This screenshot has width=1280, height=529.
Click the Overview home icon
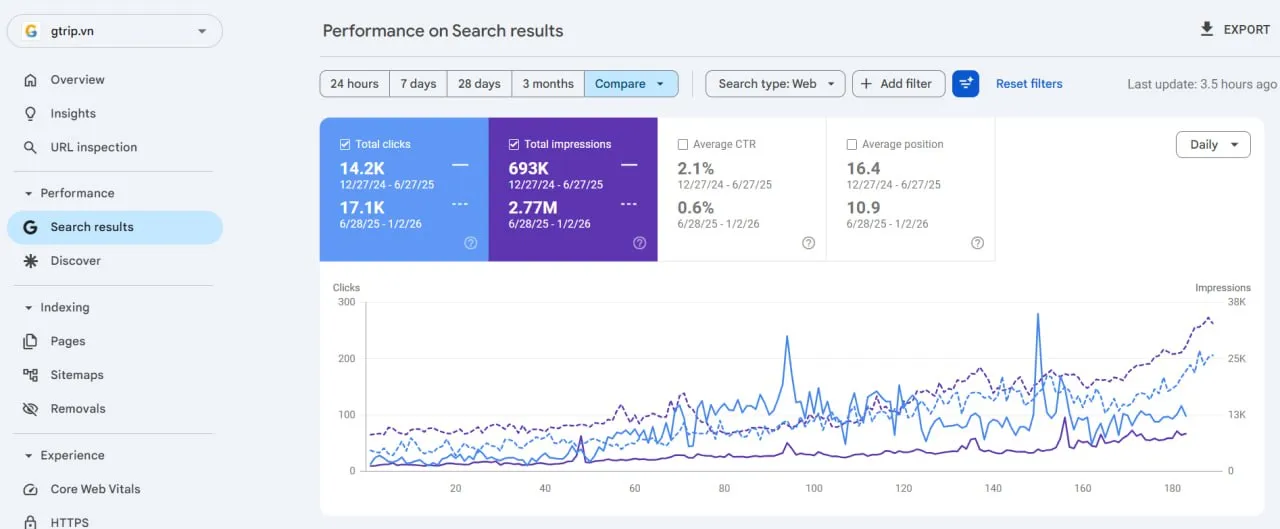(x=30, y=80)
